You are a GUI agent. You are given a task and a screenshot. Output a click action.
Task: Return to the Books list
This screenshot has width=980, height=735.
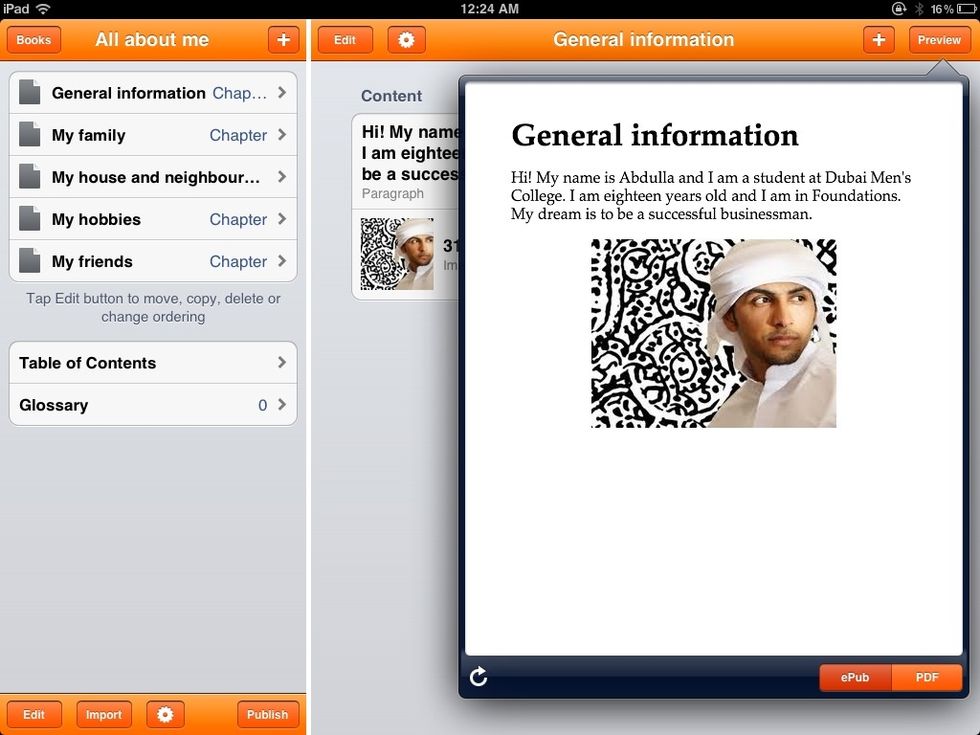click(x=33, y=40)
